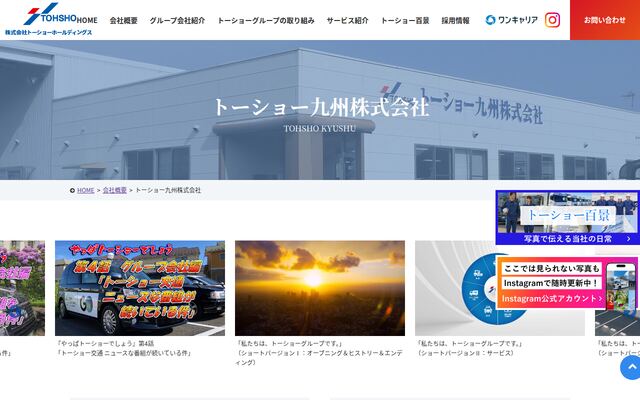Viewport: 640px width, 400px height.
Task: Click HOME breadcrumb link
Action: pyautogui.click(x=86, y=190)
